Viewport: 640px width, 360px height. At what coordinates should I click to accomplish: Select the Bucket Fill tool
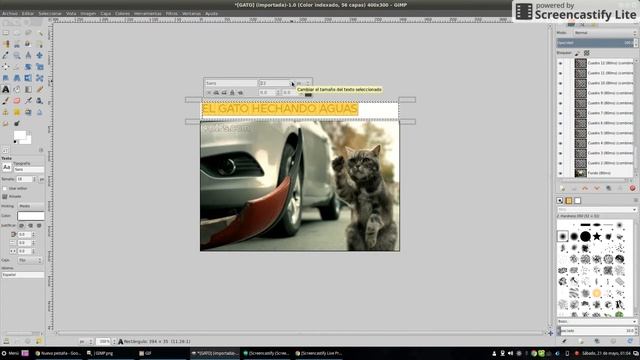17,89
